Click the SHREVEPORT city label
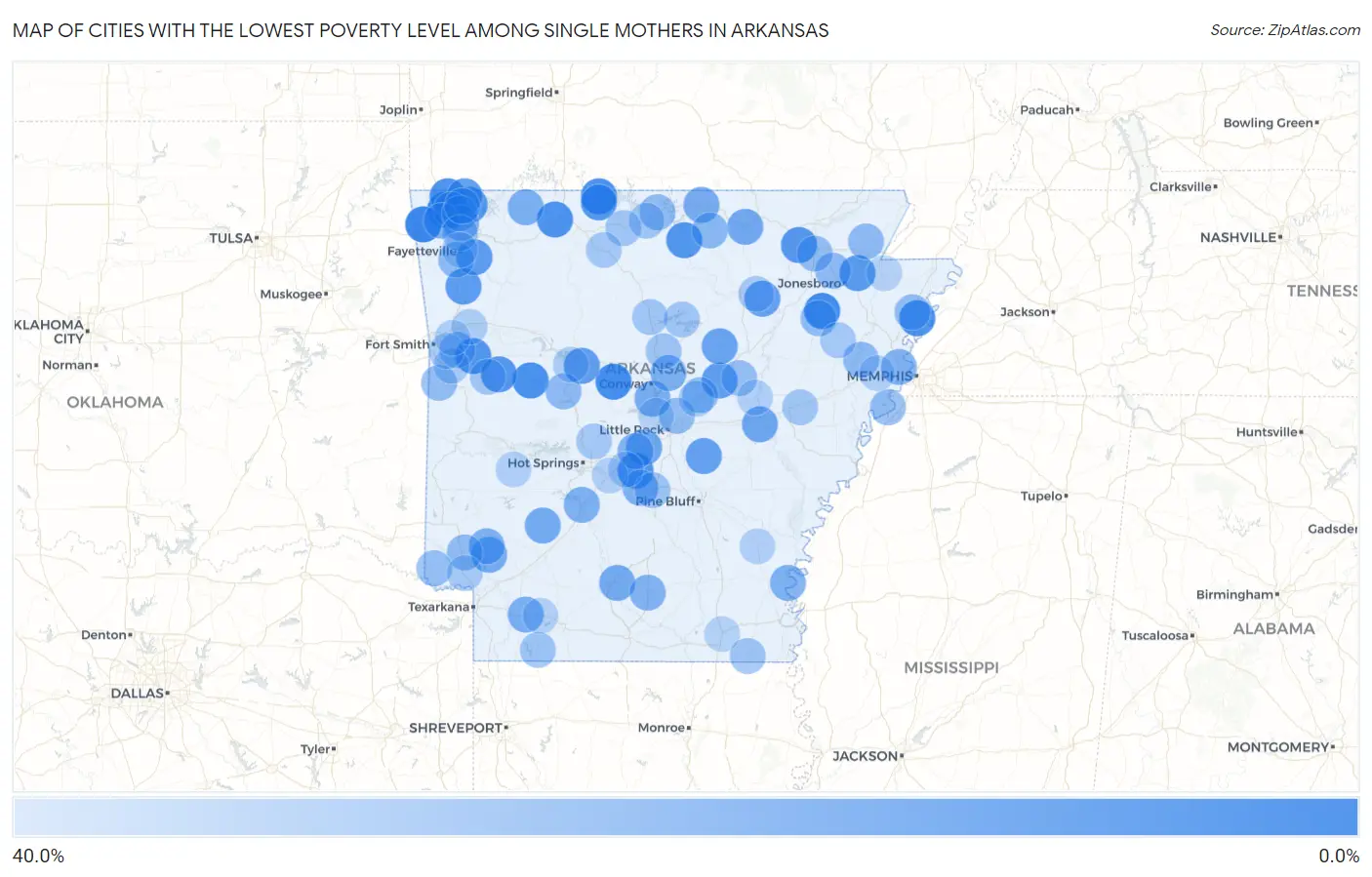The width and height of the screenshot is (1372, 877). 456,728
